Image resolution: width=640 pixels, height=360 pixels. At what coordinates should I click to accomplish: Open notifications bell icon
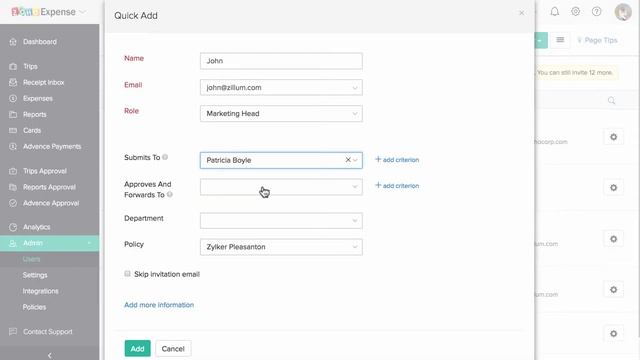pyautogui.click(x=554, y=11)
